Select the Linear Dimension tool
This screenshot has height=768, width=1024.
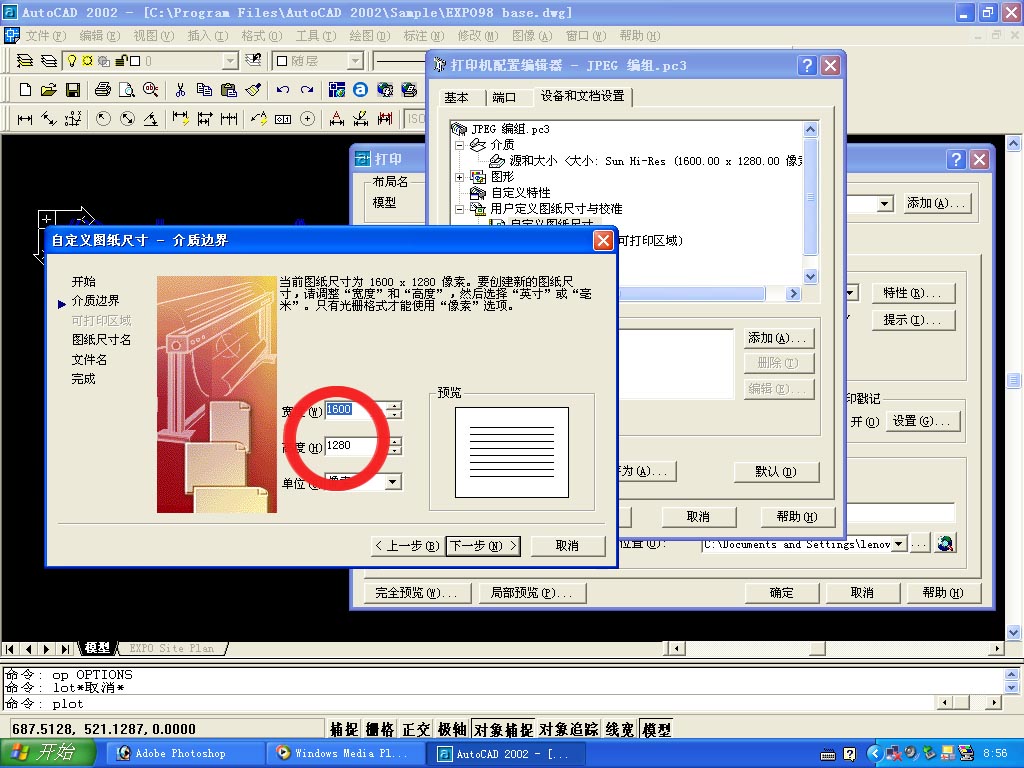(25, 119)
